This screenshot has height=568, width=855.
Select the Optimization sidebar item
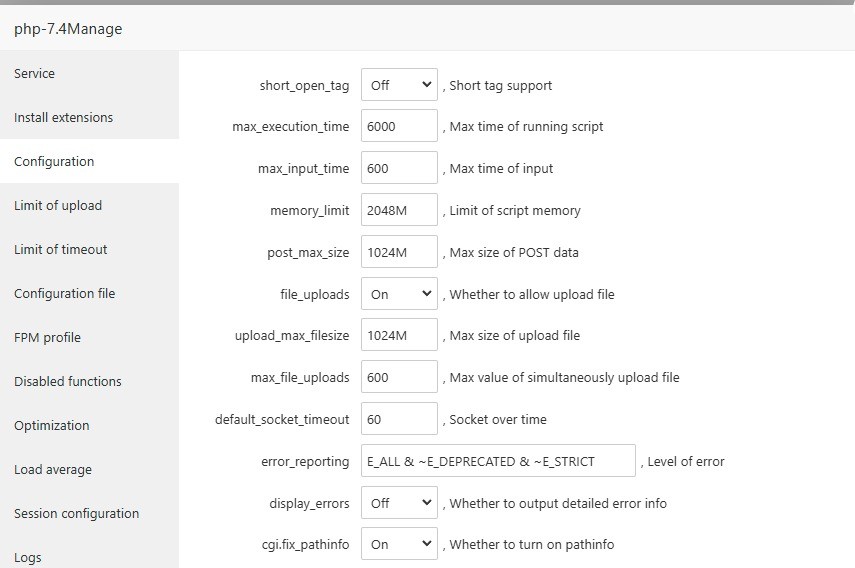[51, 425]
